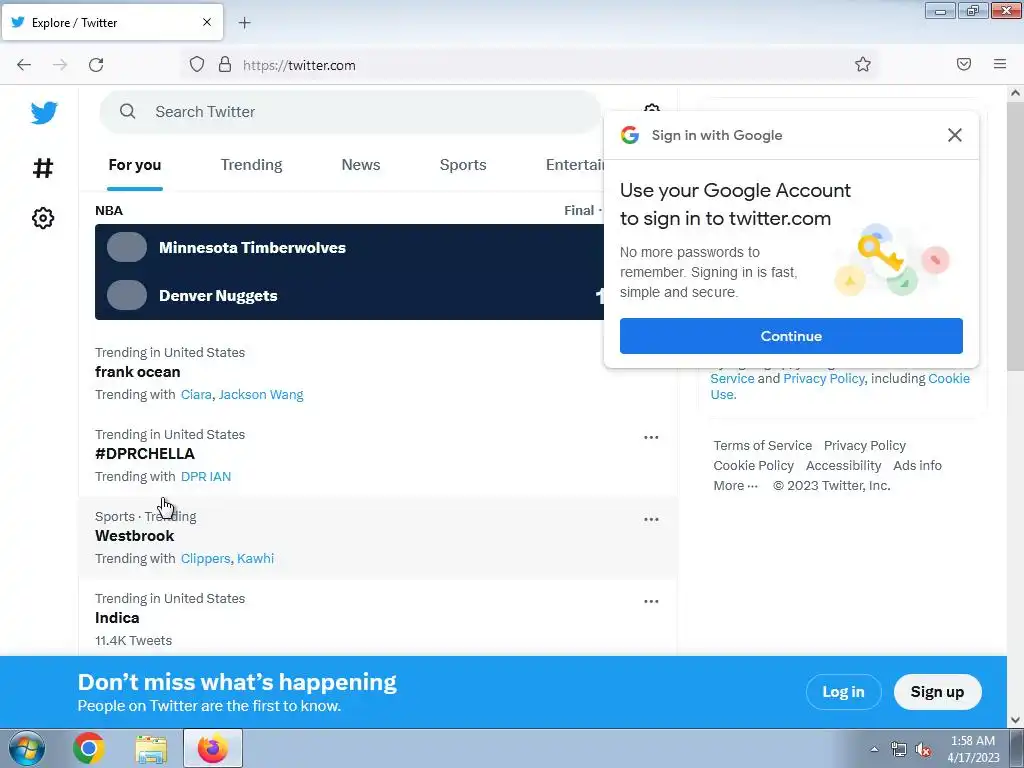
Task: Open Indica trending topic
Action: click(117, 618)
